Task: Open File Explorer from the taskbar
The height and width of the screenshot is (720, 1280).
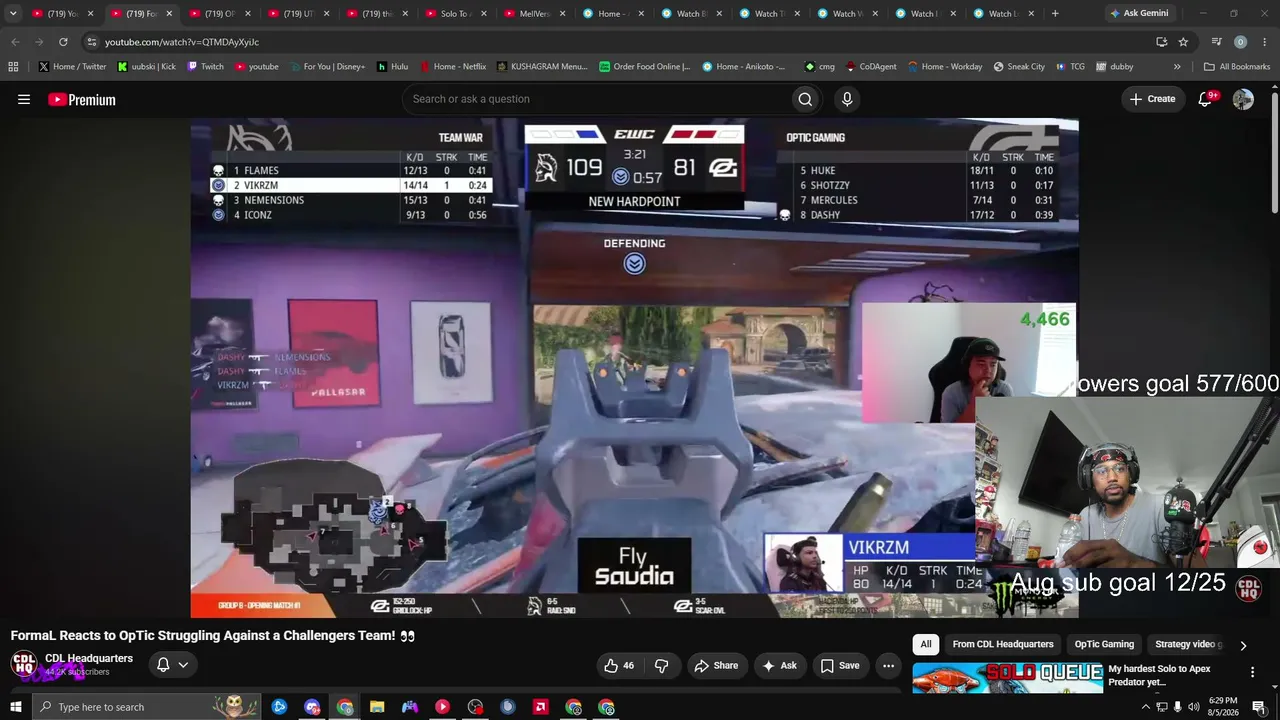Action: [377, 707]
